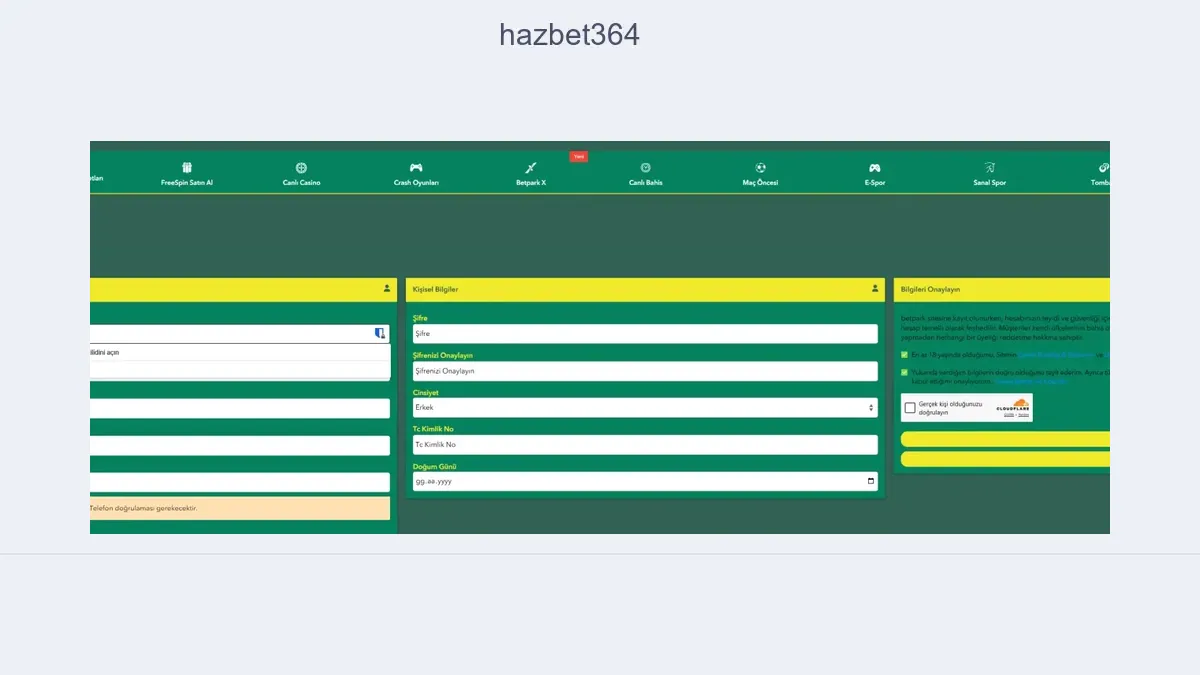Screen dimensions: 1200x675
Task: Click the Canlı Casino icon
Action: click(301, 168)
